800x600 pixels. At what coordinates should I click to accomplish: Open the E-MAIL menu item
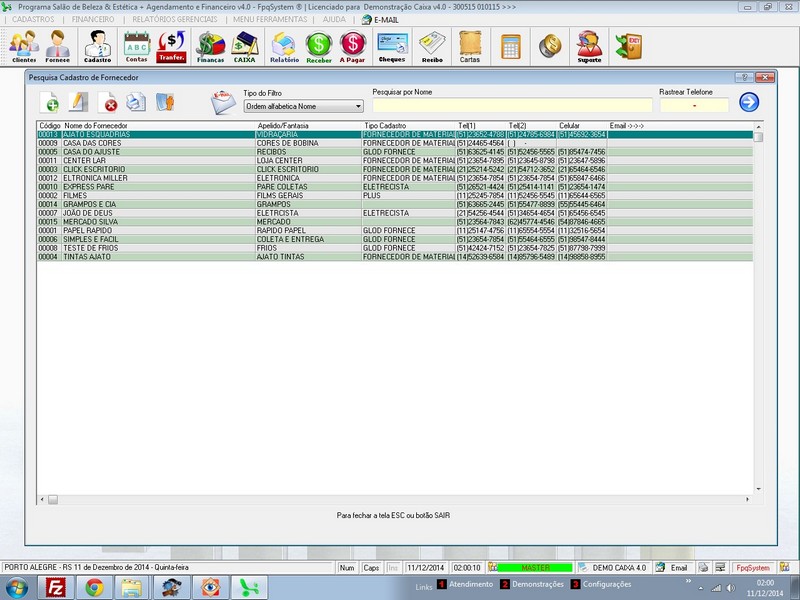click(x=380, y=20)
